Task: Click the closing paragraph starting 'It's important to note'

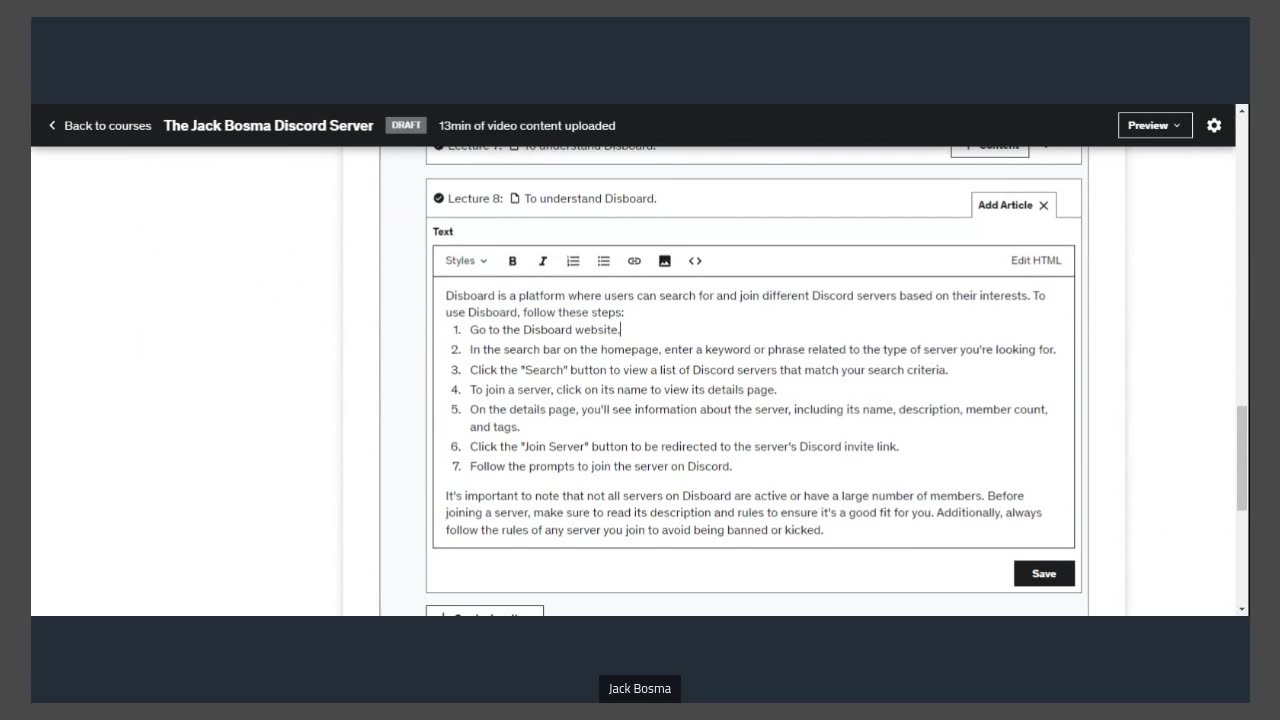Action: [x=744, y=513]
